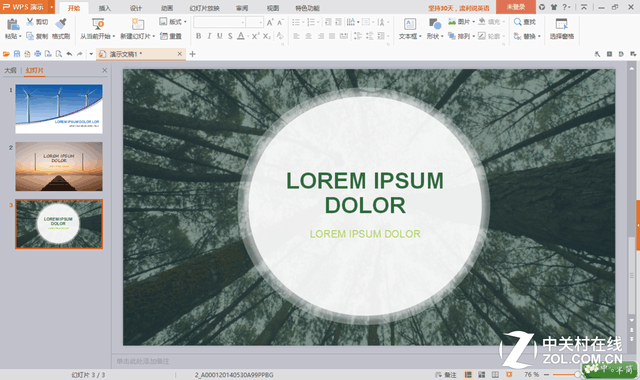Toggle Italic formatting button

pyautogui.click(x=209, y=36)
